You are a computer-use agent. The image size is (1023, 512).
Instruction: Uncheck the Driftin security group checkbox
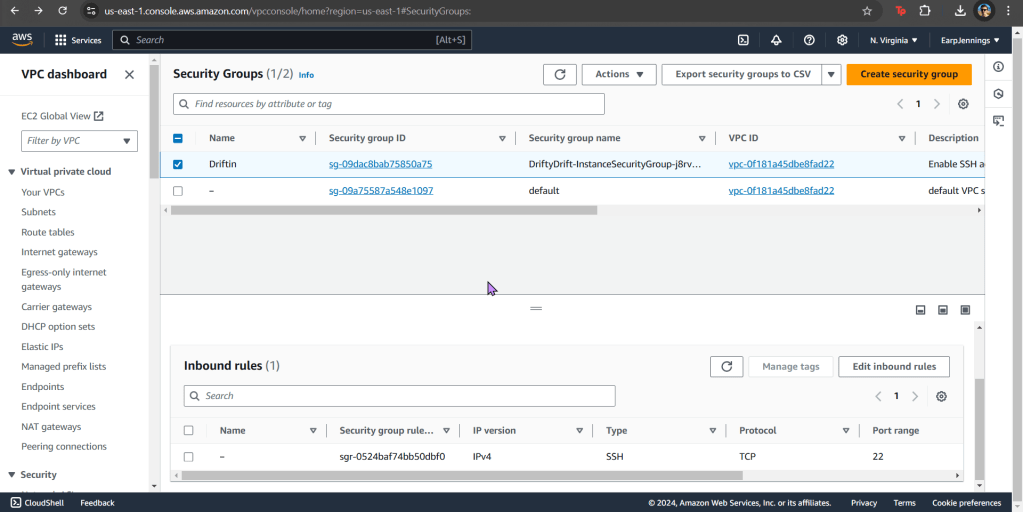(178, 164)
